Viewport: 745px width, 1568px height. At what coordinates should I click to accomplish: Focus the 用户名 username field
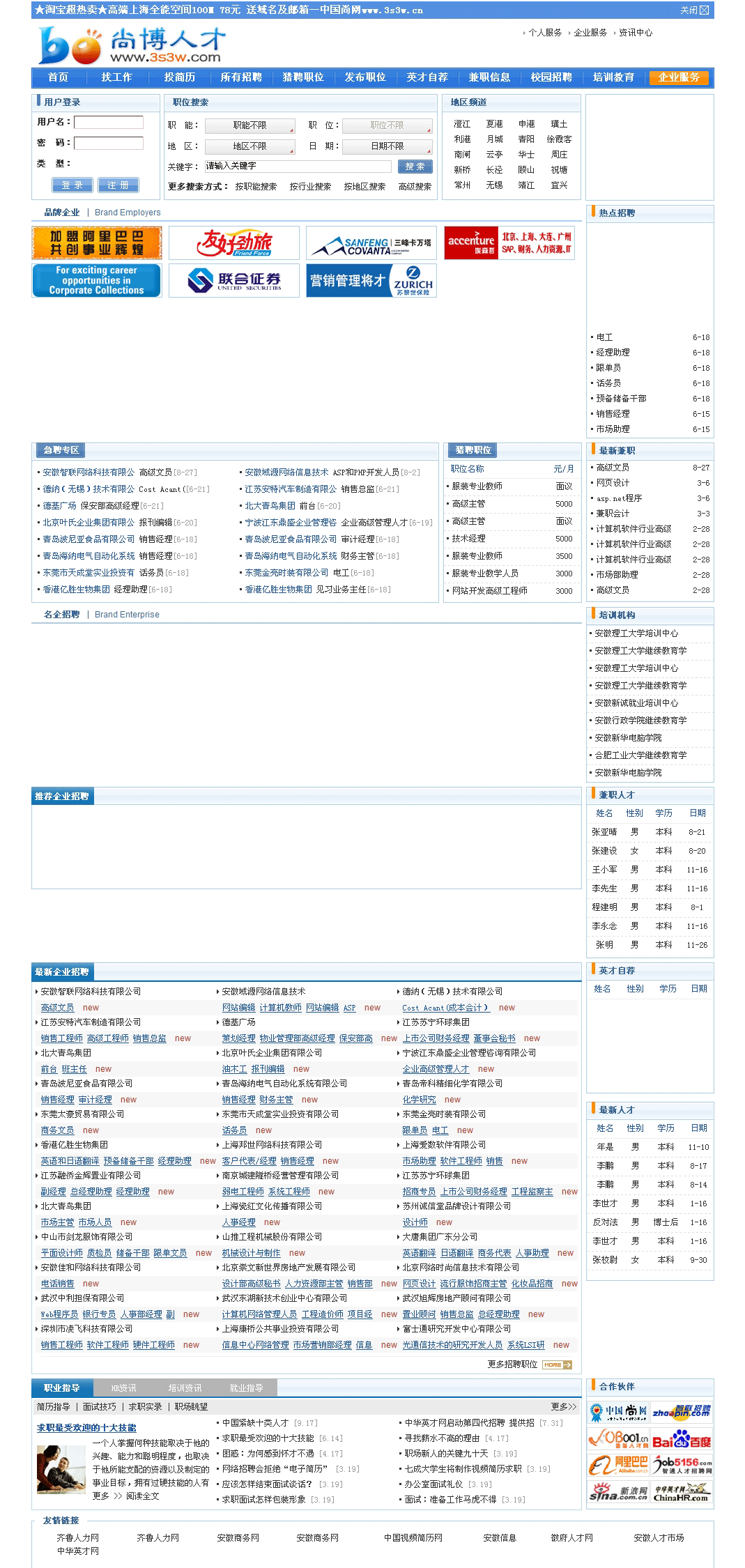(x=109, y=122)
